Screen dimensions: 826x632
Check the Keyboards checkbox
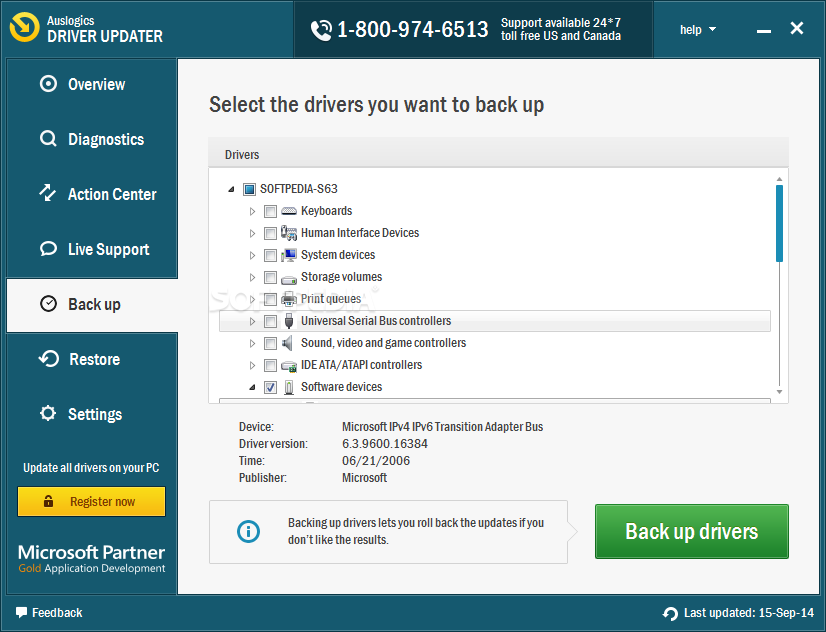click(x=270, y=211)
